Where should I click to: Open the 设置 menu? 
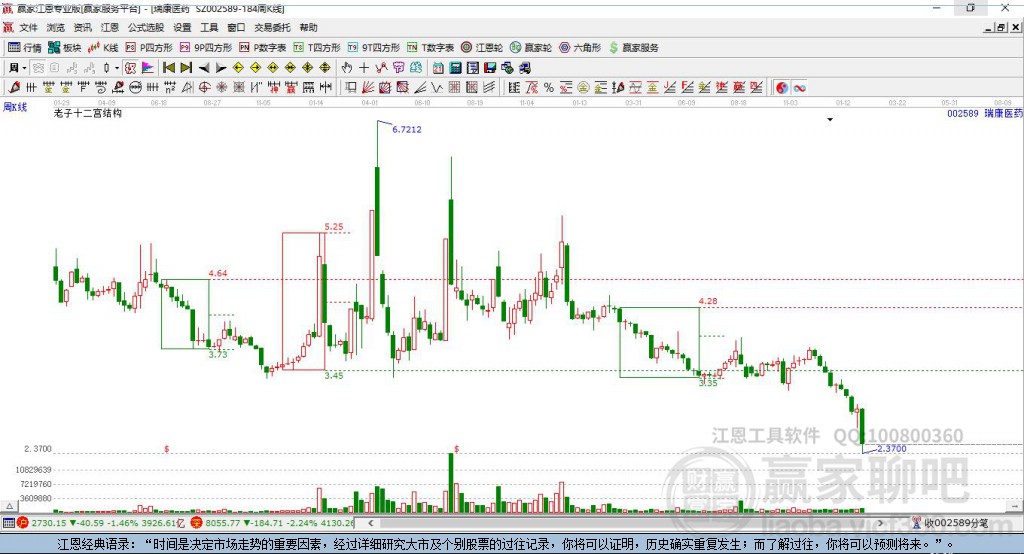[182, 27]
